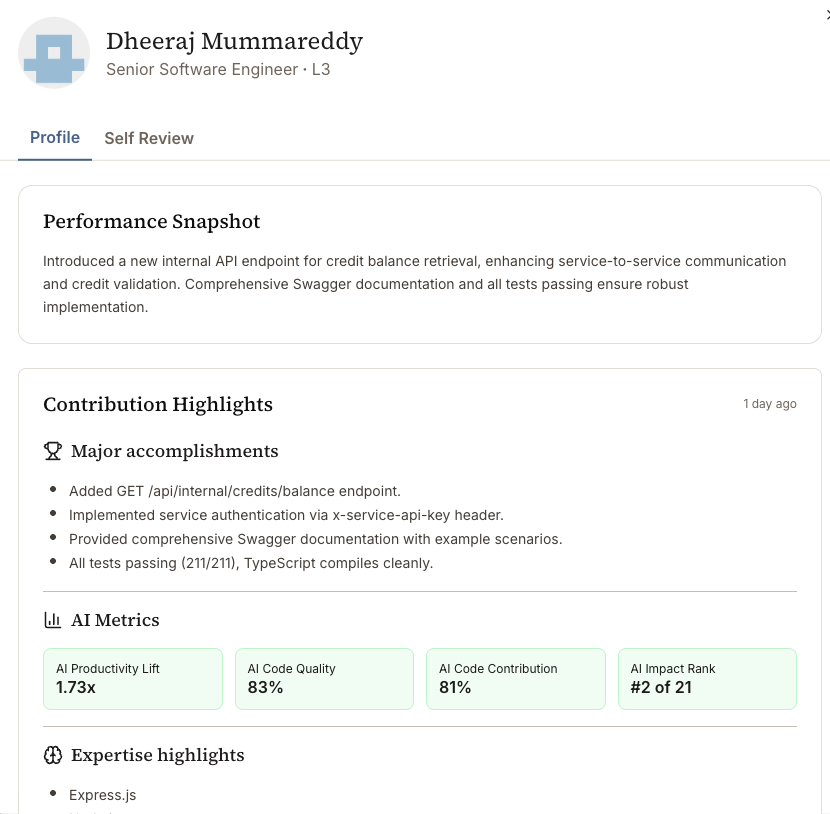Click the AI Impact Rank #2 of 21 card

tap(707, 679)
